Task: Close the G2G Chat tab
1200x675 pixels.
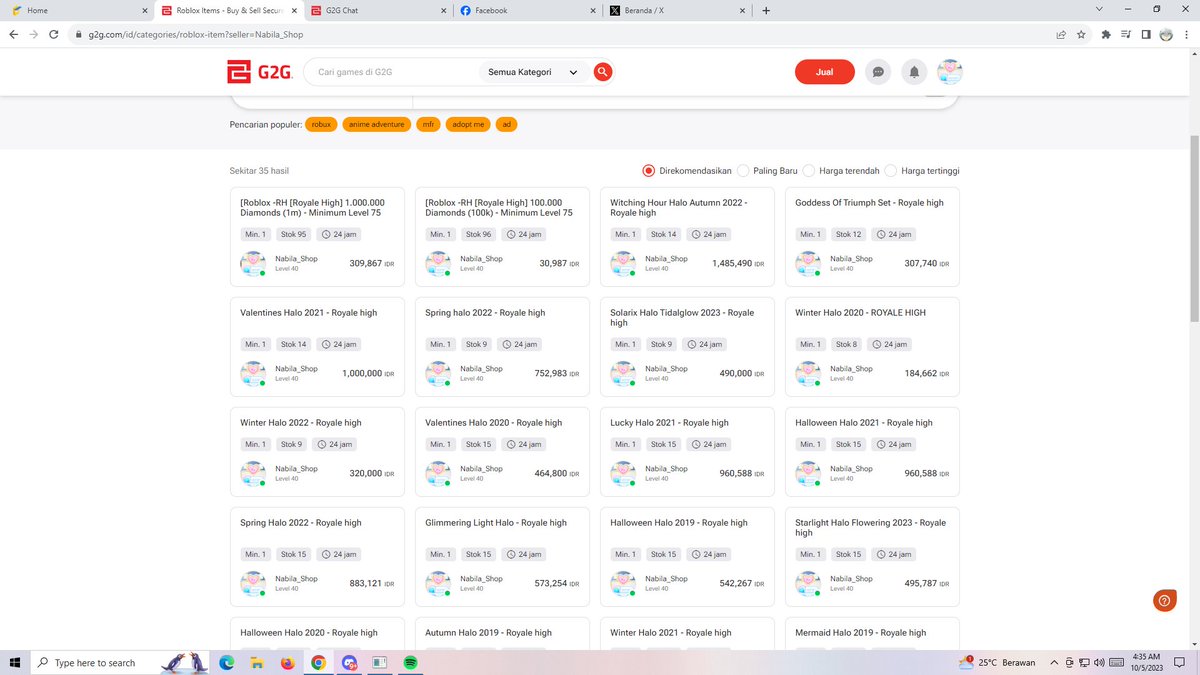Action: click(443, 11)
